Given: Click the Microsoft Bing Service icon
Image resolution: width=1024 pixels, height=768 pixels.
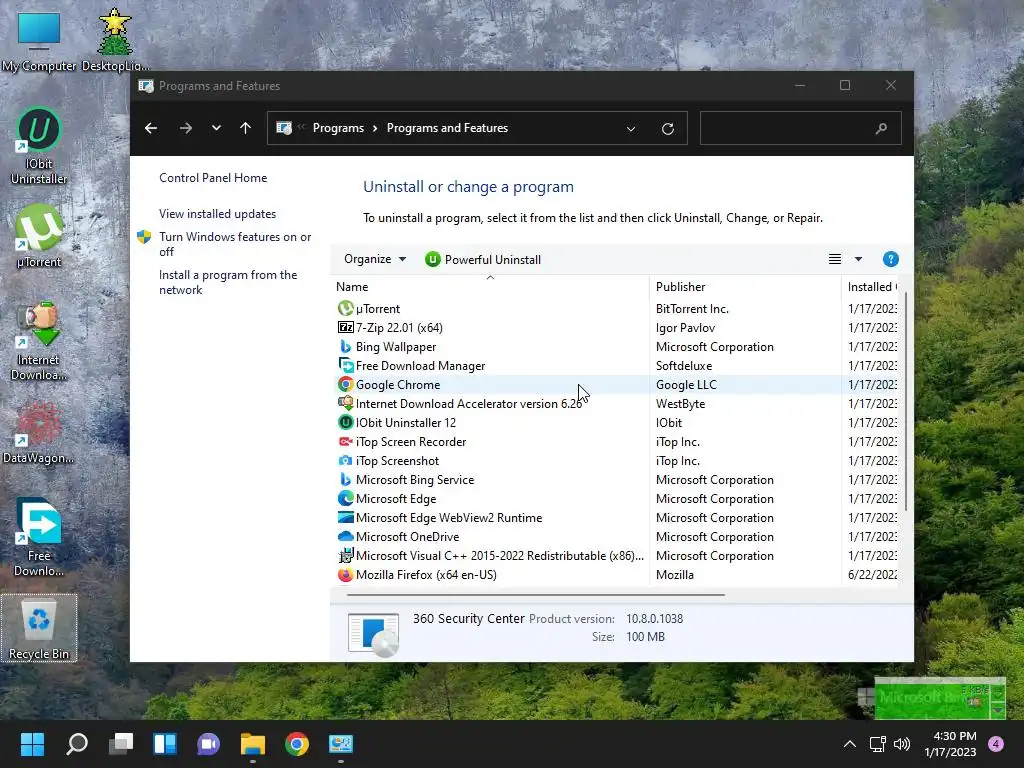Looking at the screenshot, I should click(345, 479).
